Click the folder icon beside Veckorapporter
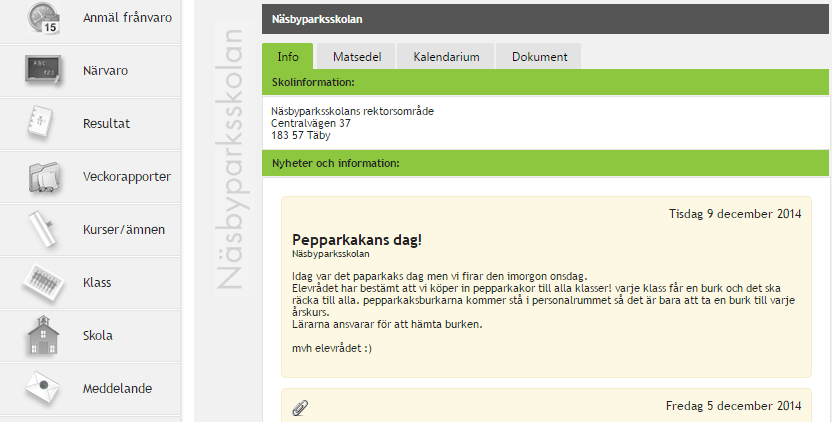 click(45, 177)
